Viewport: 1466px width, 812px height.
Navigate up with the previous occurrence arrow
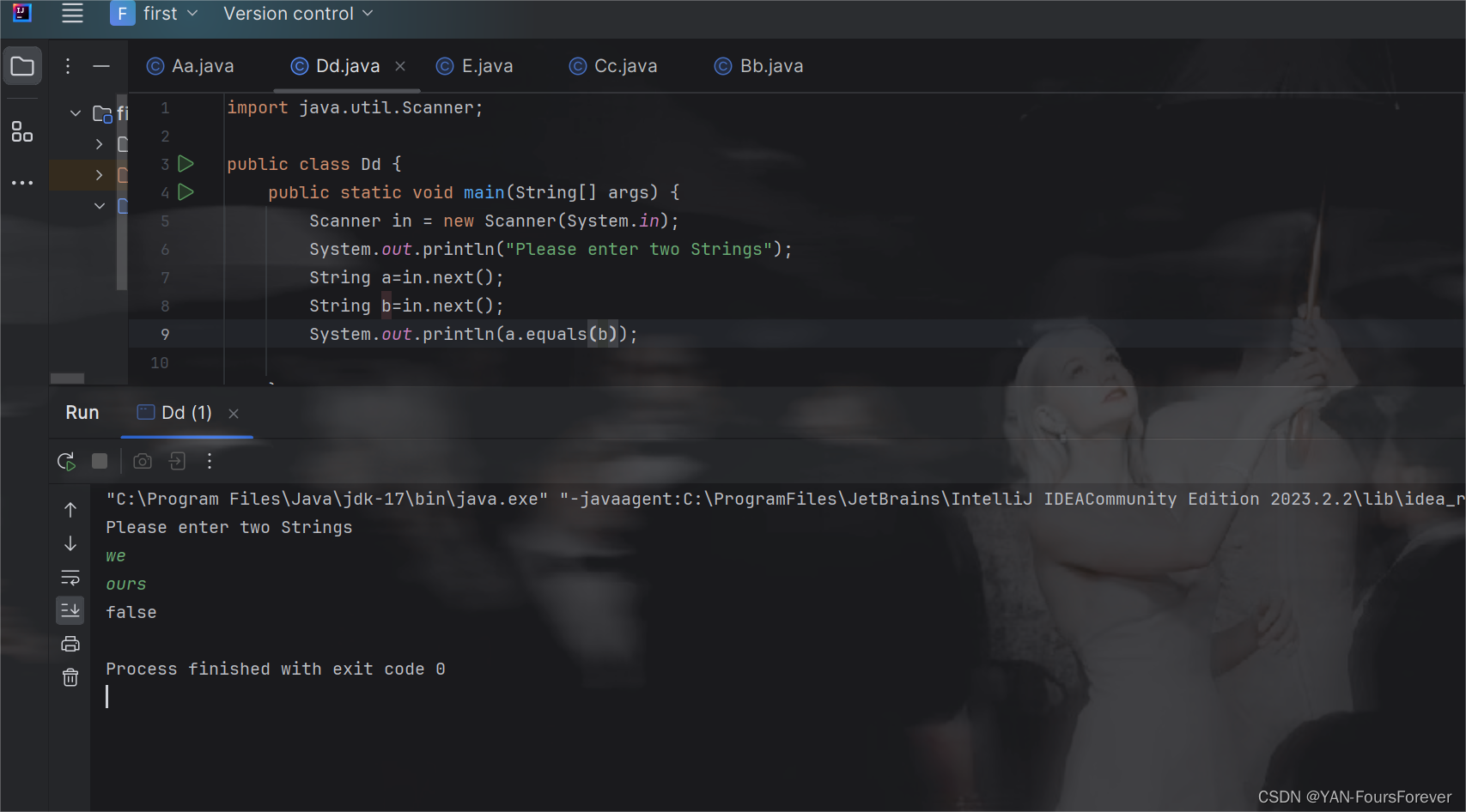click(x=70, y=508)
